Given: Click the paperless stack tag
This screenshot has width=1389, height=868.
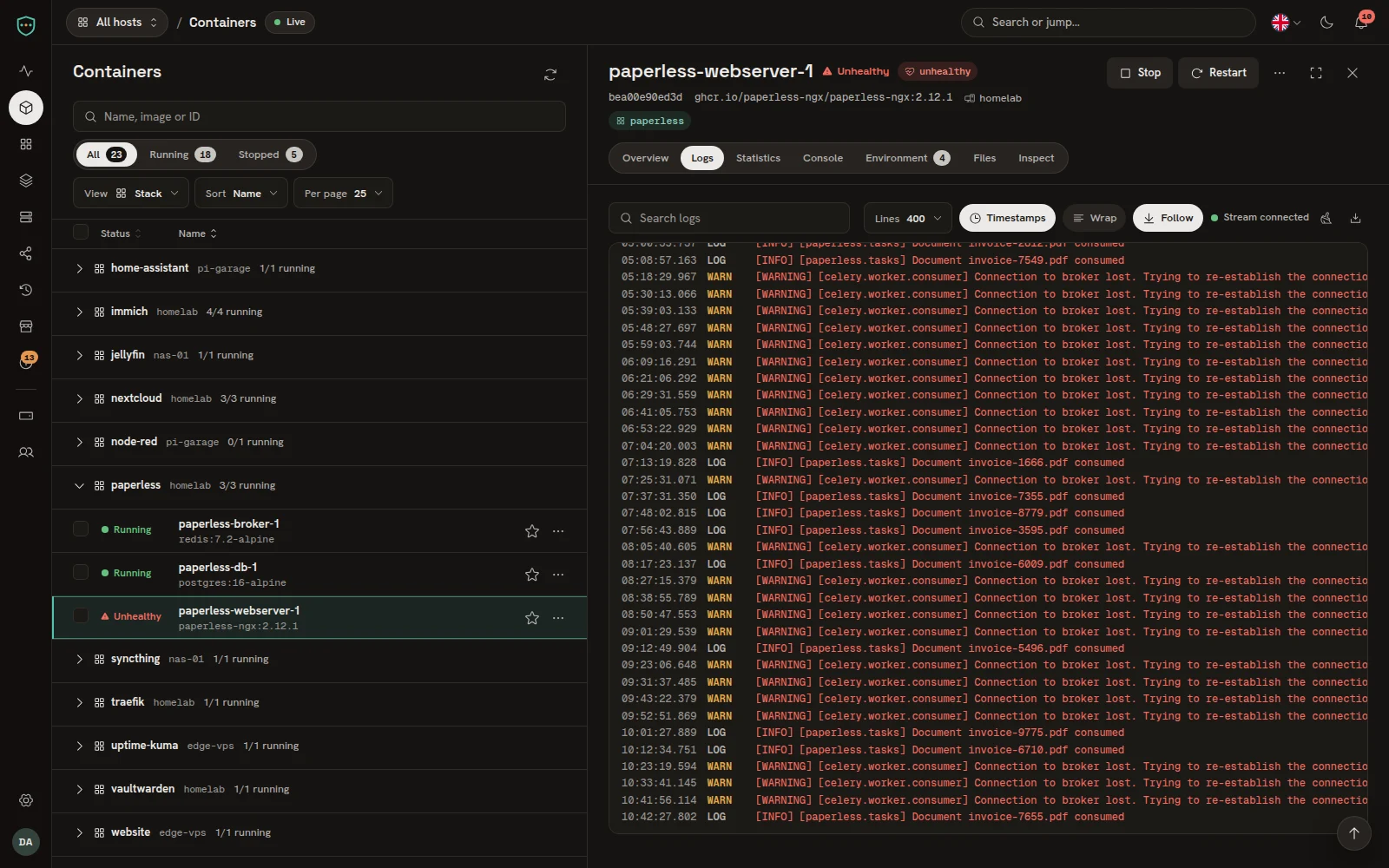Looking at the screenshot, I should [649, 121].
